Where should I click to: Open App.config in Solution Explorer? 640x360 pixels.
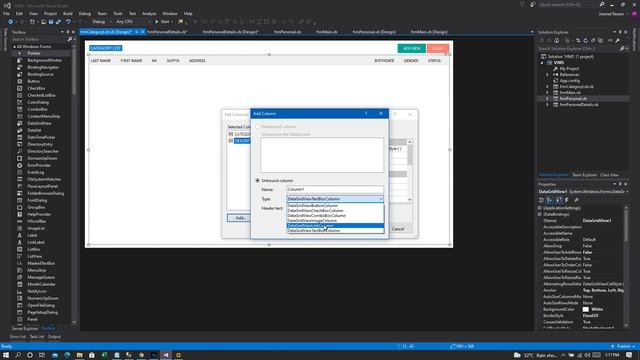[569, 81]
